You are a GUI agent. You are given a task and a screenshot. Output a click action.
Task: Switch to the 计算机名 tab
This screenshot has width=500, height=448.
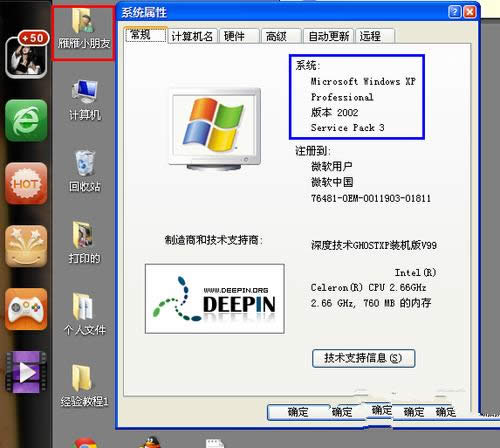click(x=192, y=36)
